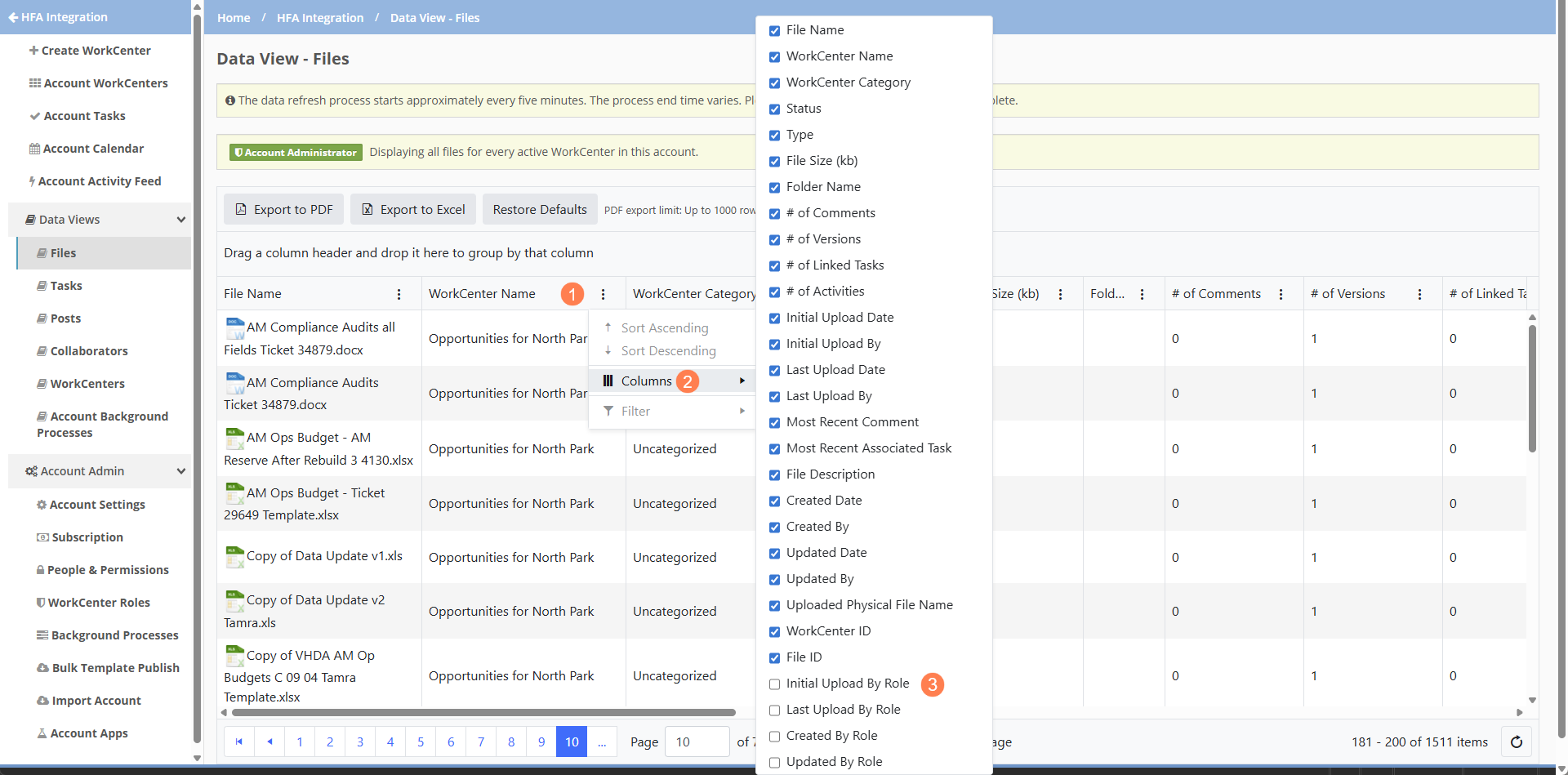
Task: Expand the Filter submenu arrow
Action: click(x=742, y=411)
